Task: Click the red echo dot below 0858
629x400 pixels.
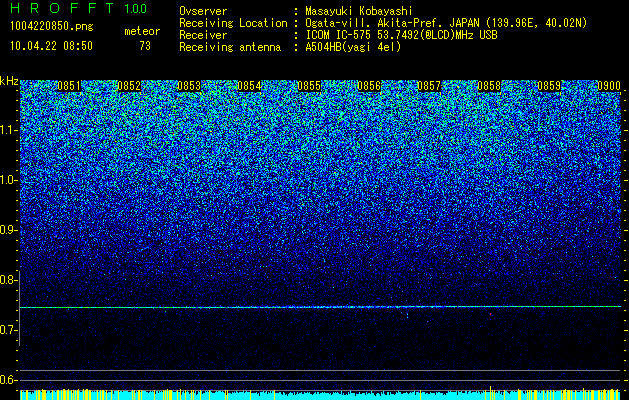Action: click(x=490, y=314)
